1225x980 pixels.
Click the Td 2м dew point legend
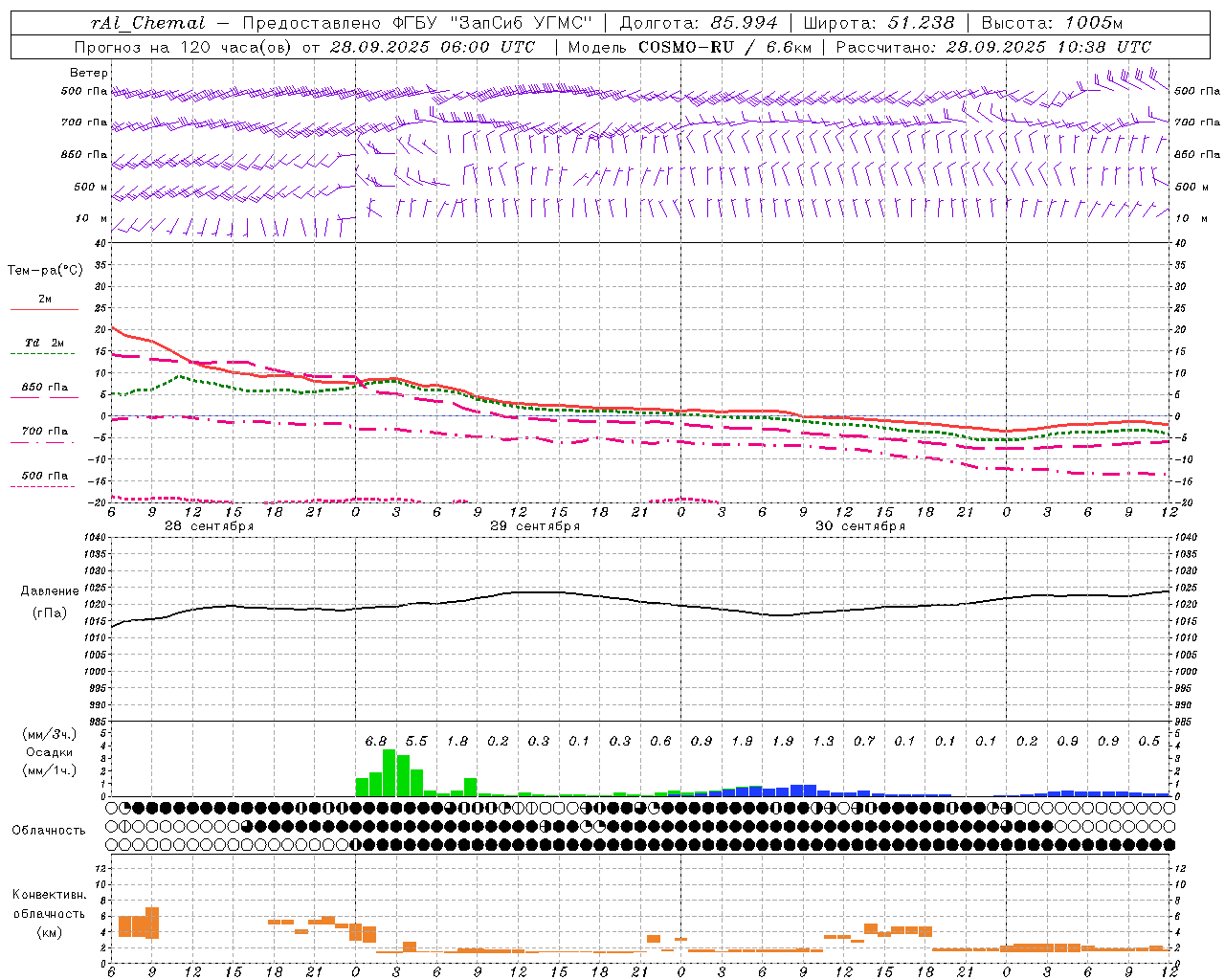pos(44,343)
